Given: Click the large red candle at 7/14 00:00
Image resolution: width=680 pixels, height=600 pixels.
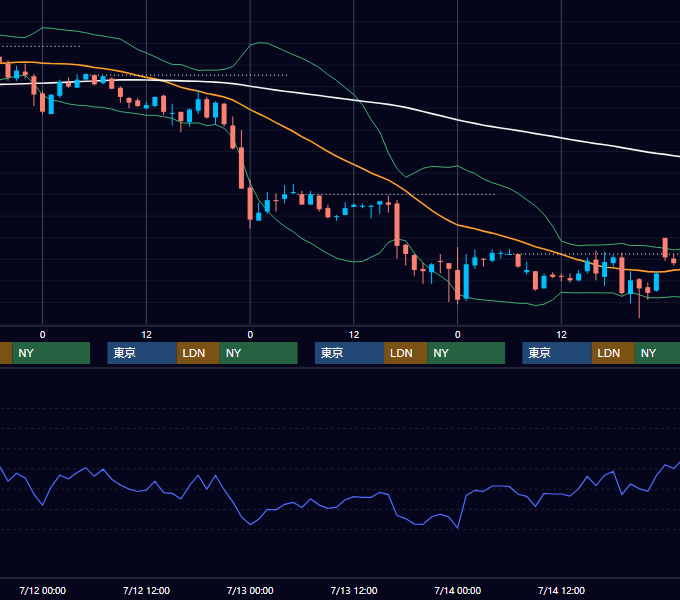Looking at the screenshot, I should click(458, 284).
